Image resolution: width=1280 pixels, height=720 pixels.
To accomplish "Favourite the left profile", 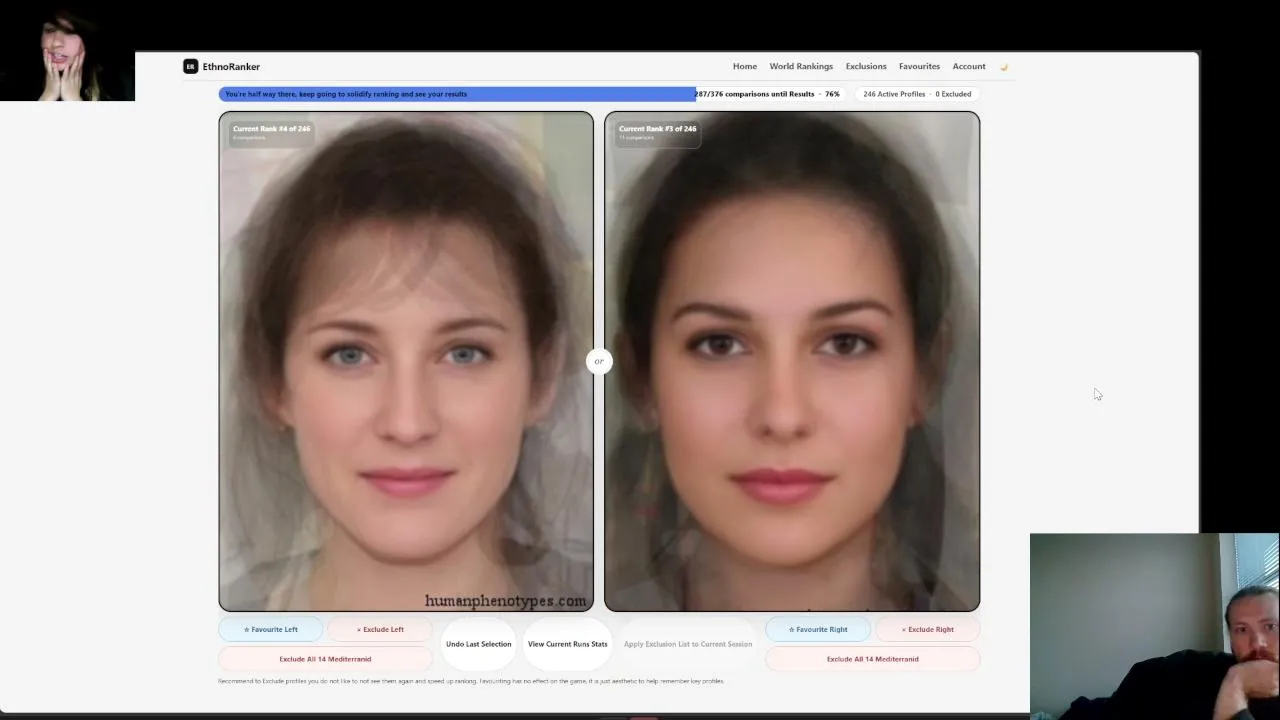I will coord(271,629).
